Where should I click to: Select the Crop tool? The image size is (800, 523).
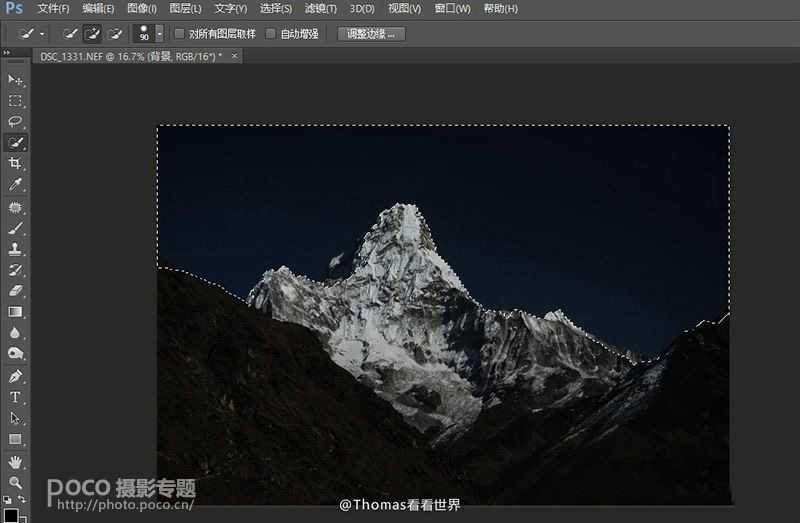point(15,163)
